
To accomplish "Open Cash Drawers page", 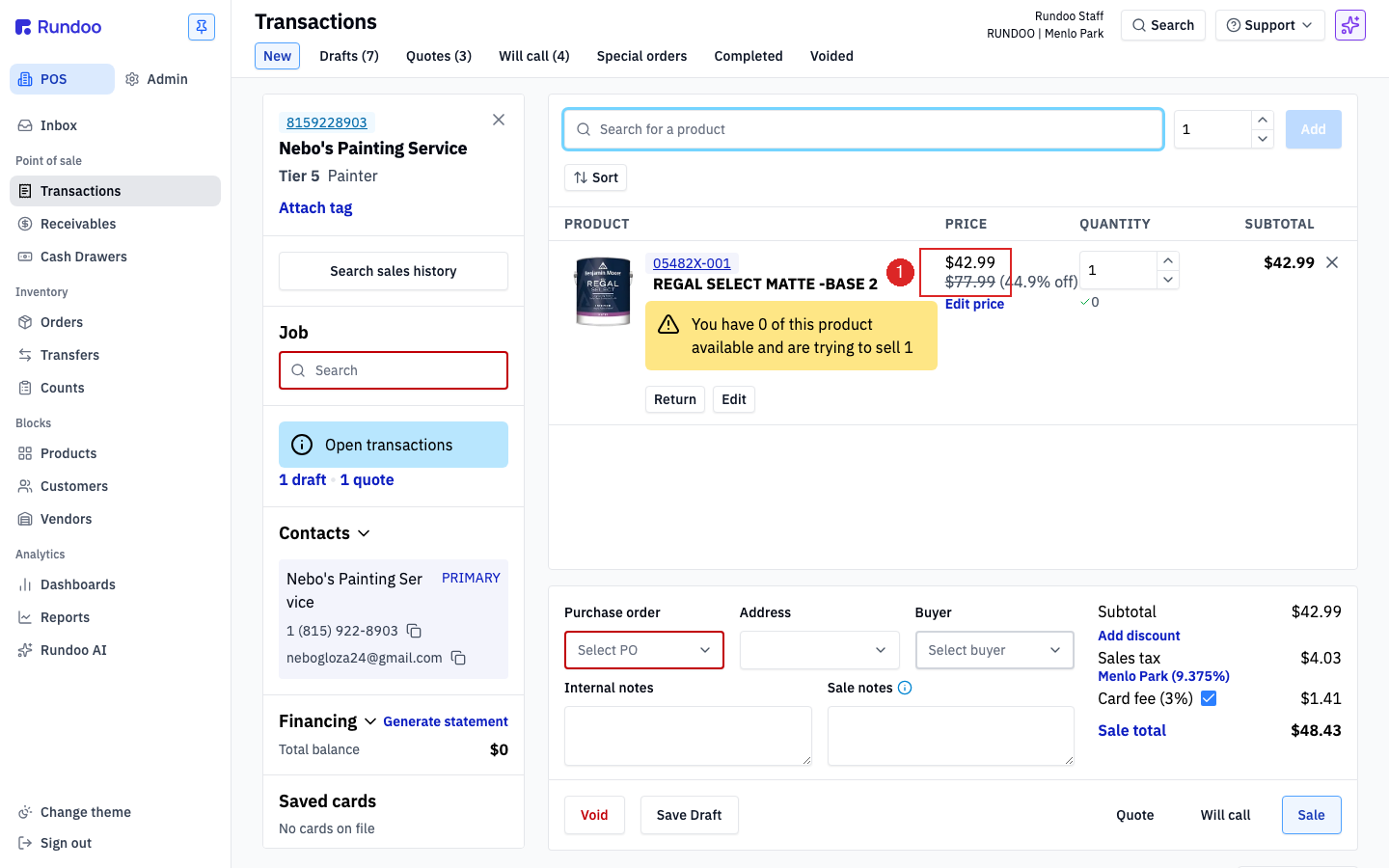I will (115, 257).
